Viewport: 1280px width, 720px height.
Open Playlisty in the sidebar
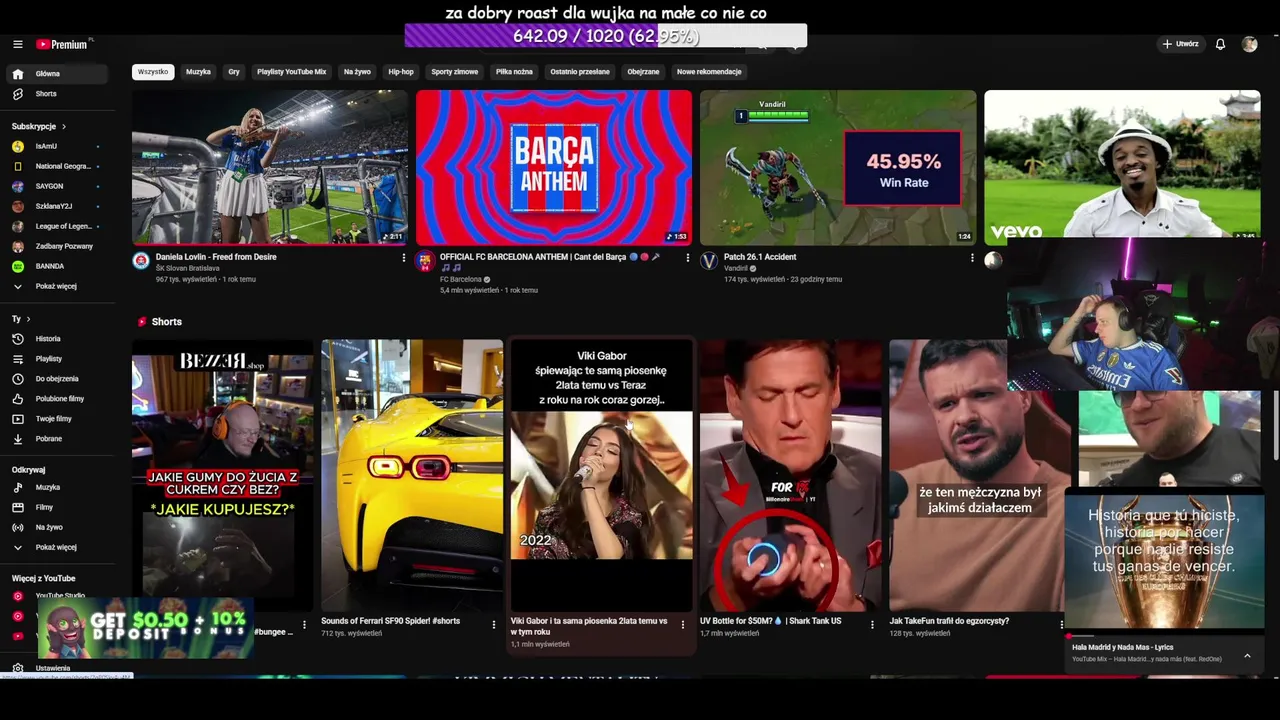[x=57, y=359]
